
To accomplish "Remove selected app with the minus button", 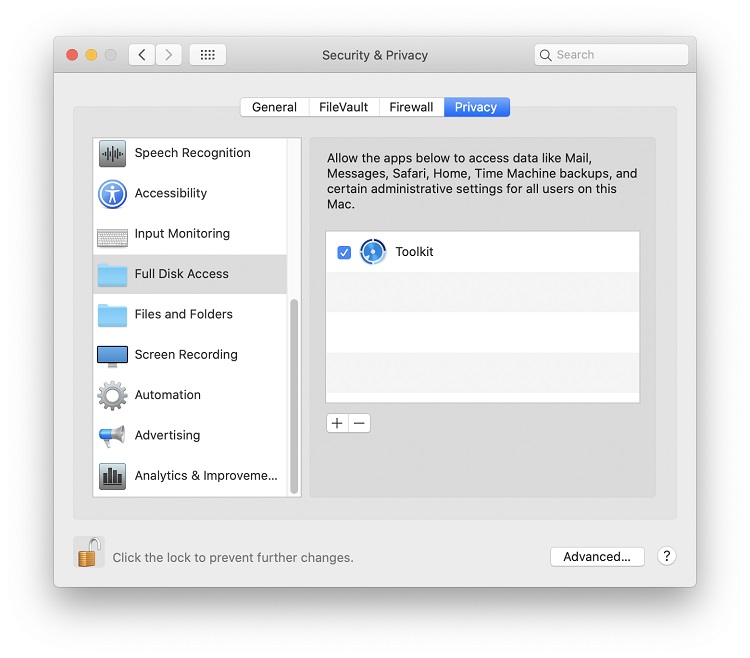I will pos(359,423).
